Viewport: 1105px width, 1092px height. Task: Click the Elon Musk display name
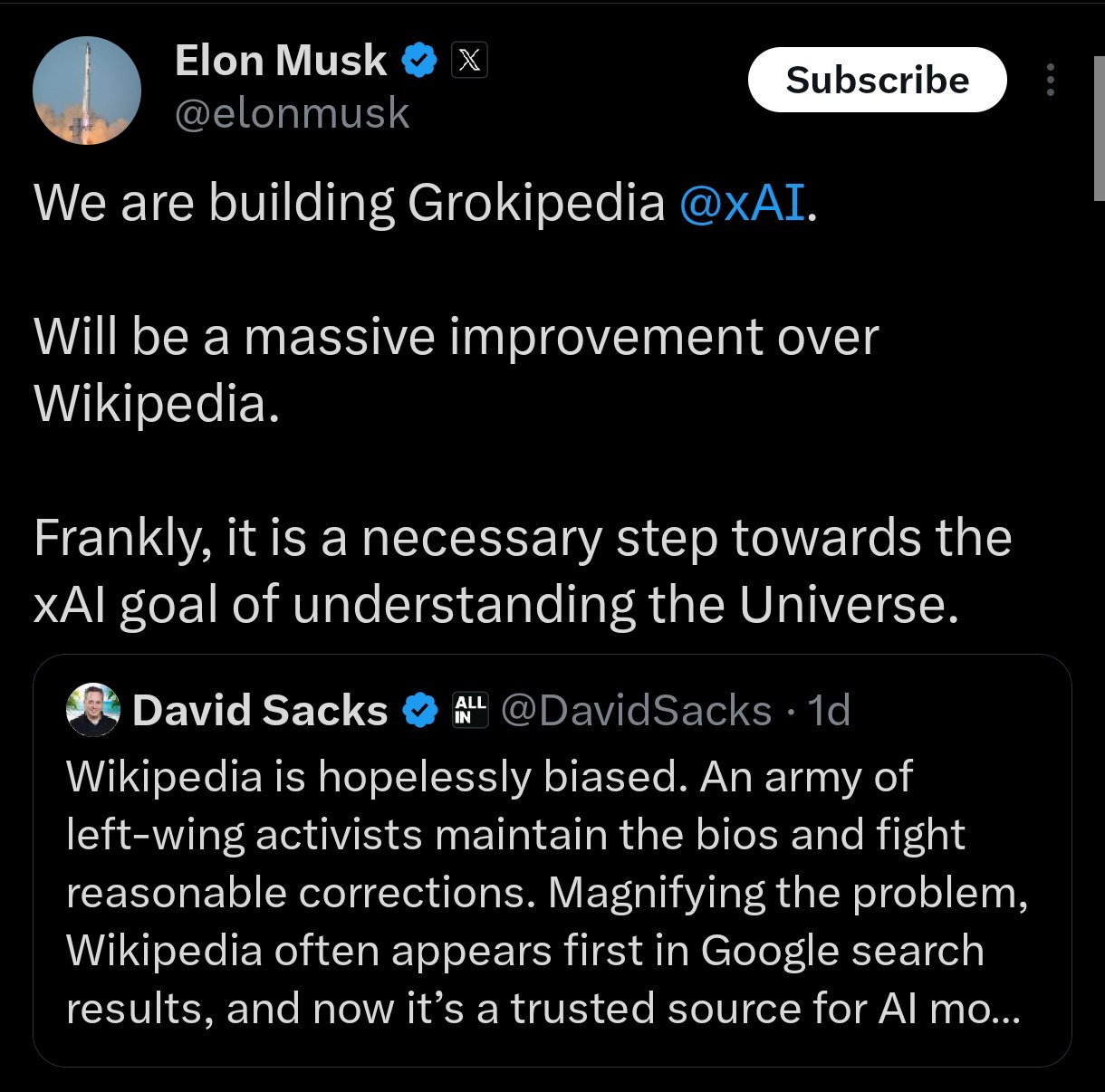pyautogui.click(x=280, y=62)
